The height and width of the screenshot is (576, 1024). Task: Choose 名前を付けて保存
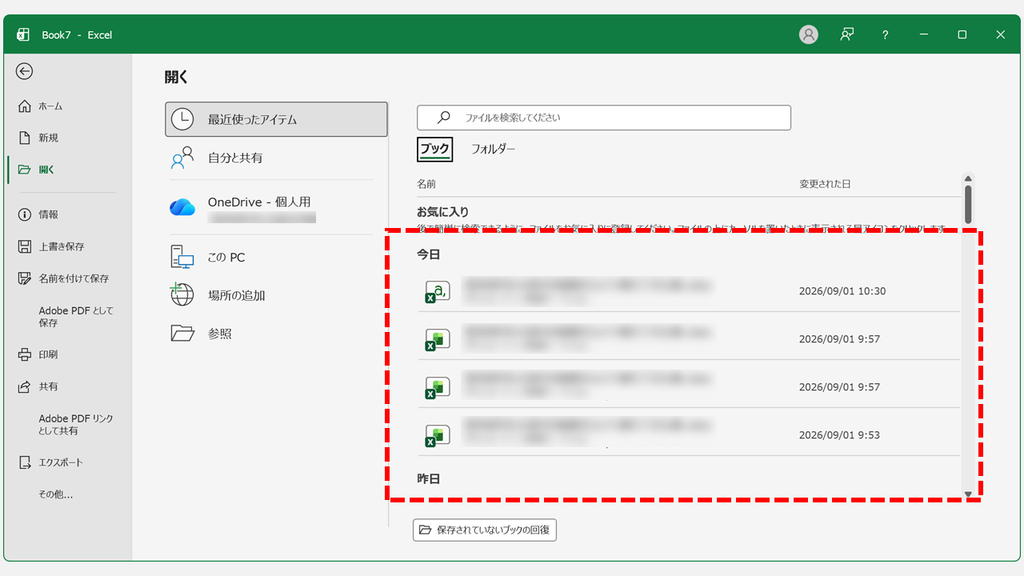click(65, 279)
